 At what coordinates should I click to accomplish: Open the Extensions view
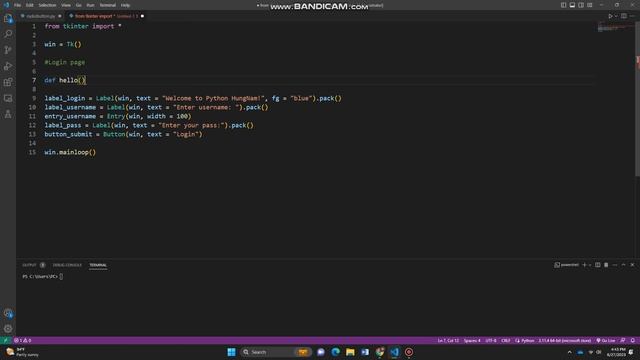pos(8,82)
